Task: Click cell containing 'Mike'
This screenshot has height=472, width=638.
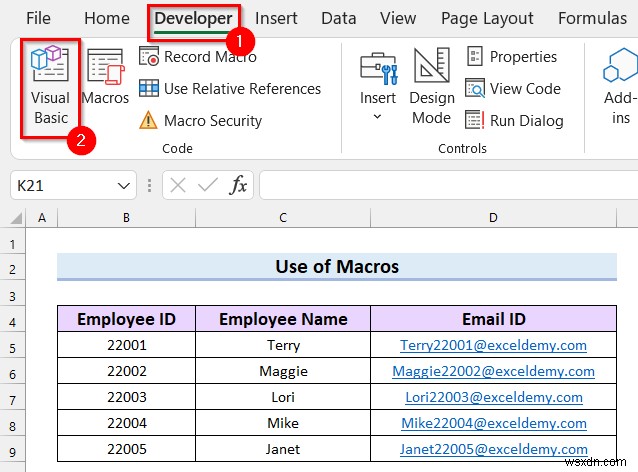Action: click(x=283, y=423)
